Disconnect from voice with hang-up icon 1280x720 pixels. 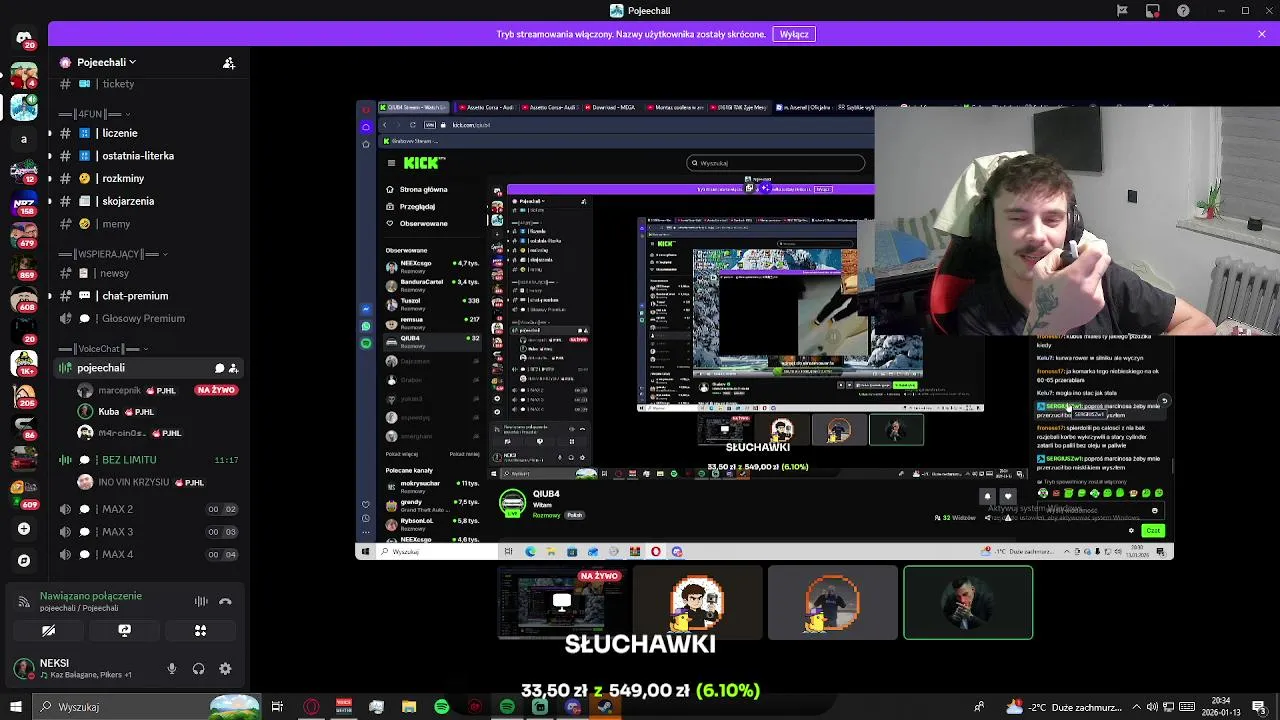[225, 602]
